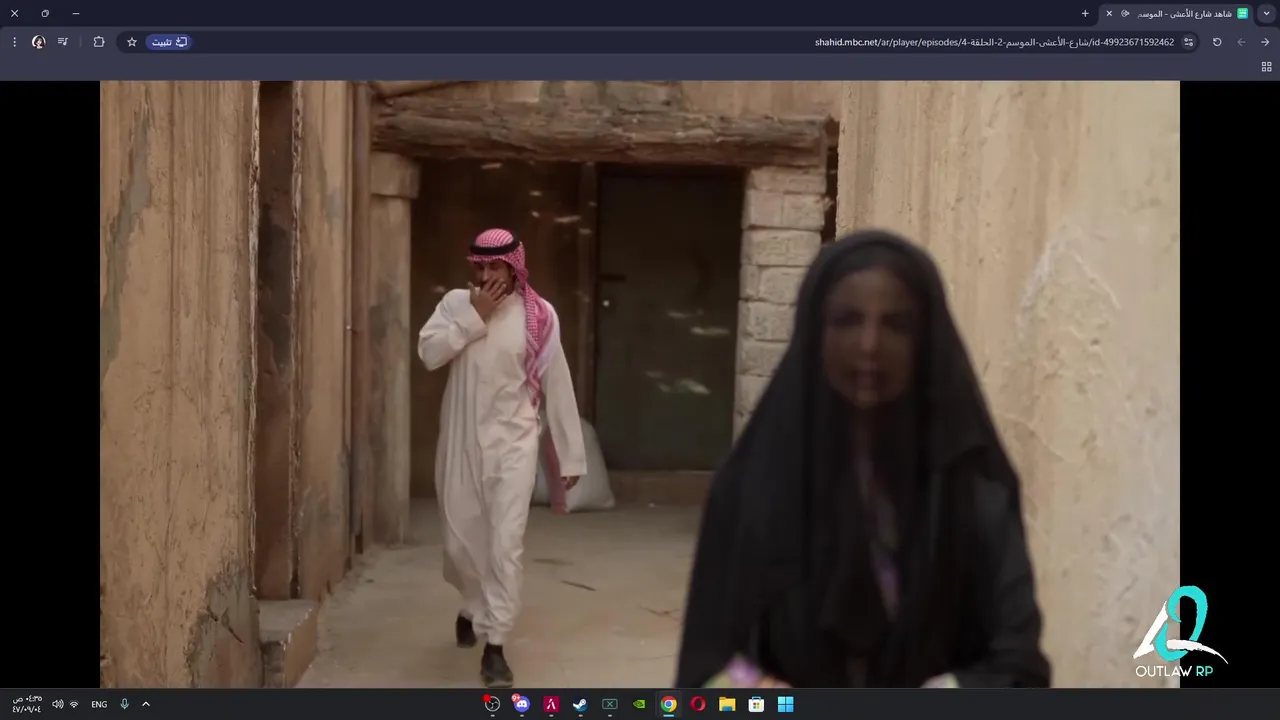The image size is (1280, 720).
Task: Open File Explorer from taskbar
Action: point(727,704)
